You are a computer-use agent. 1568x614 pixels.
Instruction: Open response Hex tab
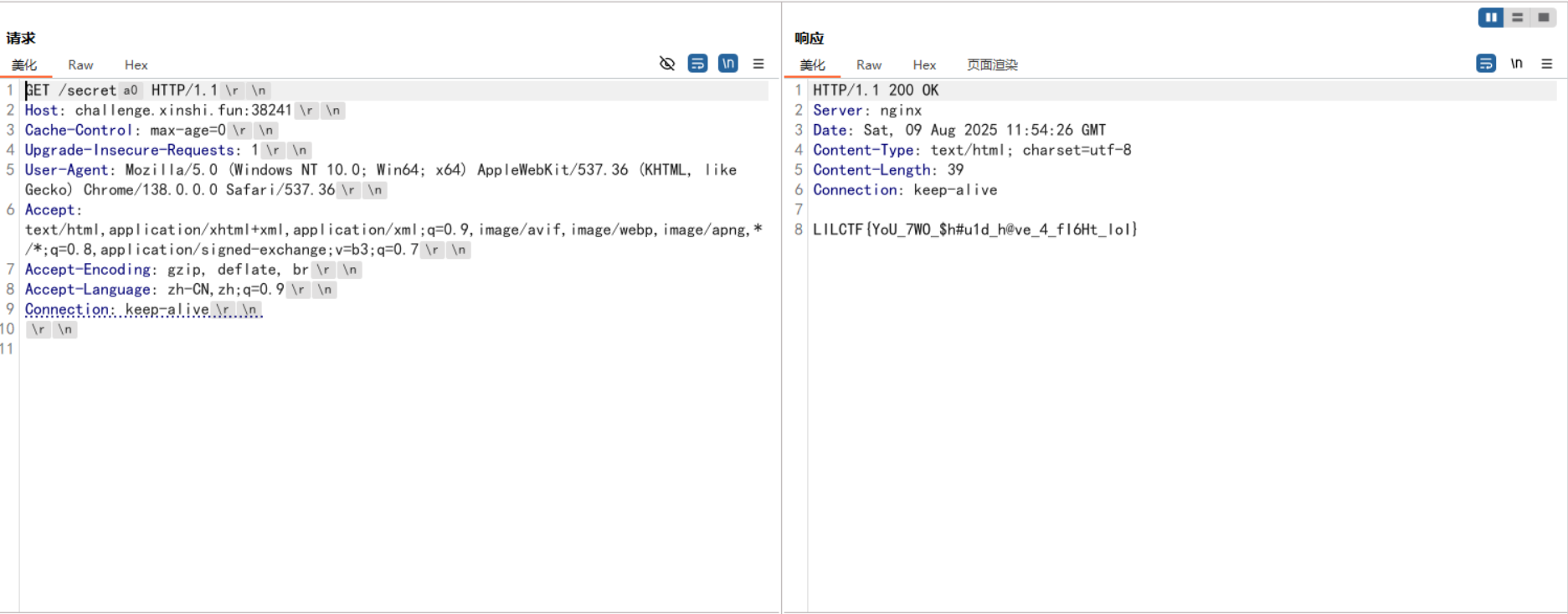924,65
